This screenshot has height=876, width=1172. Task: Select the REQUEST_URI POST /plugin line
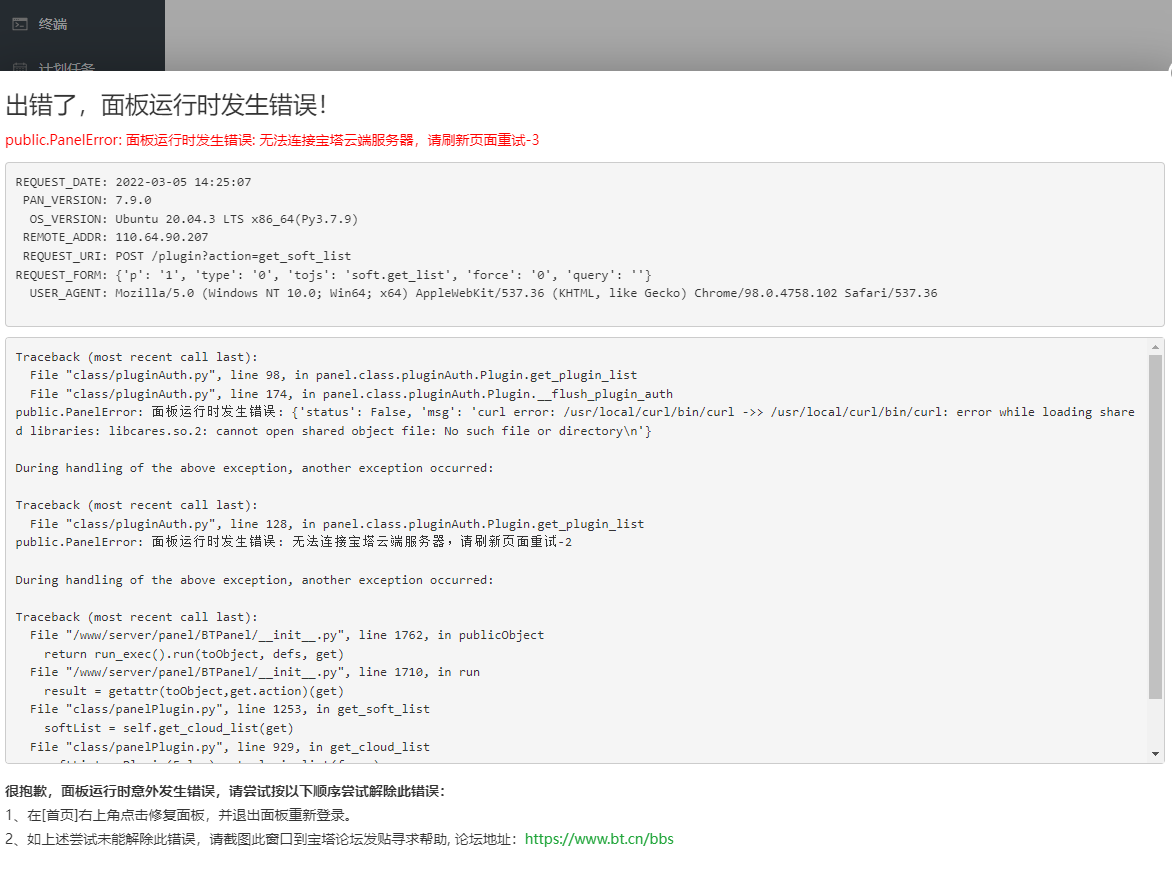click(186, 256)
